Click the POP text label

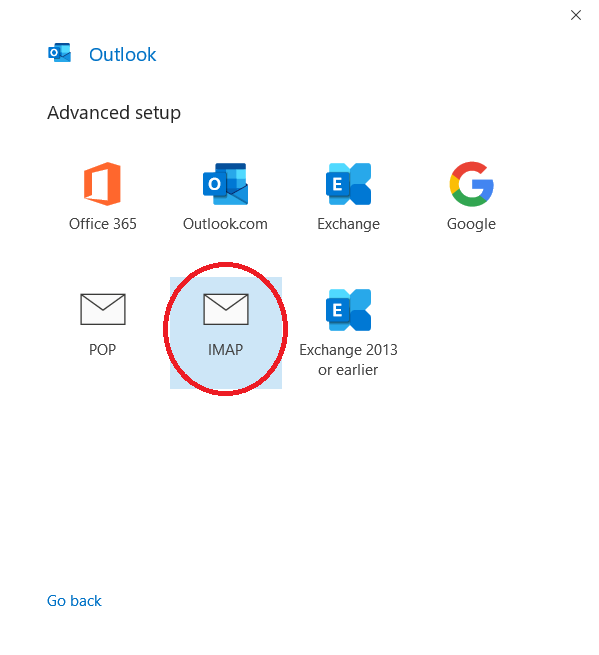(102, 350)
